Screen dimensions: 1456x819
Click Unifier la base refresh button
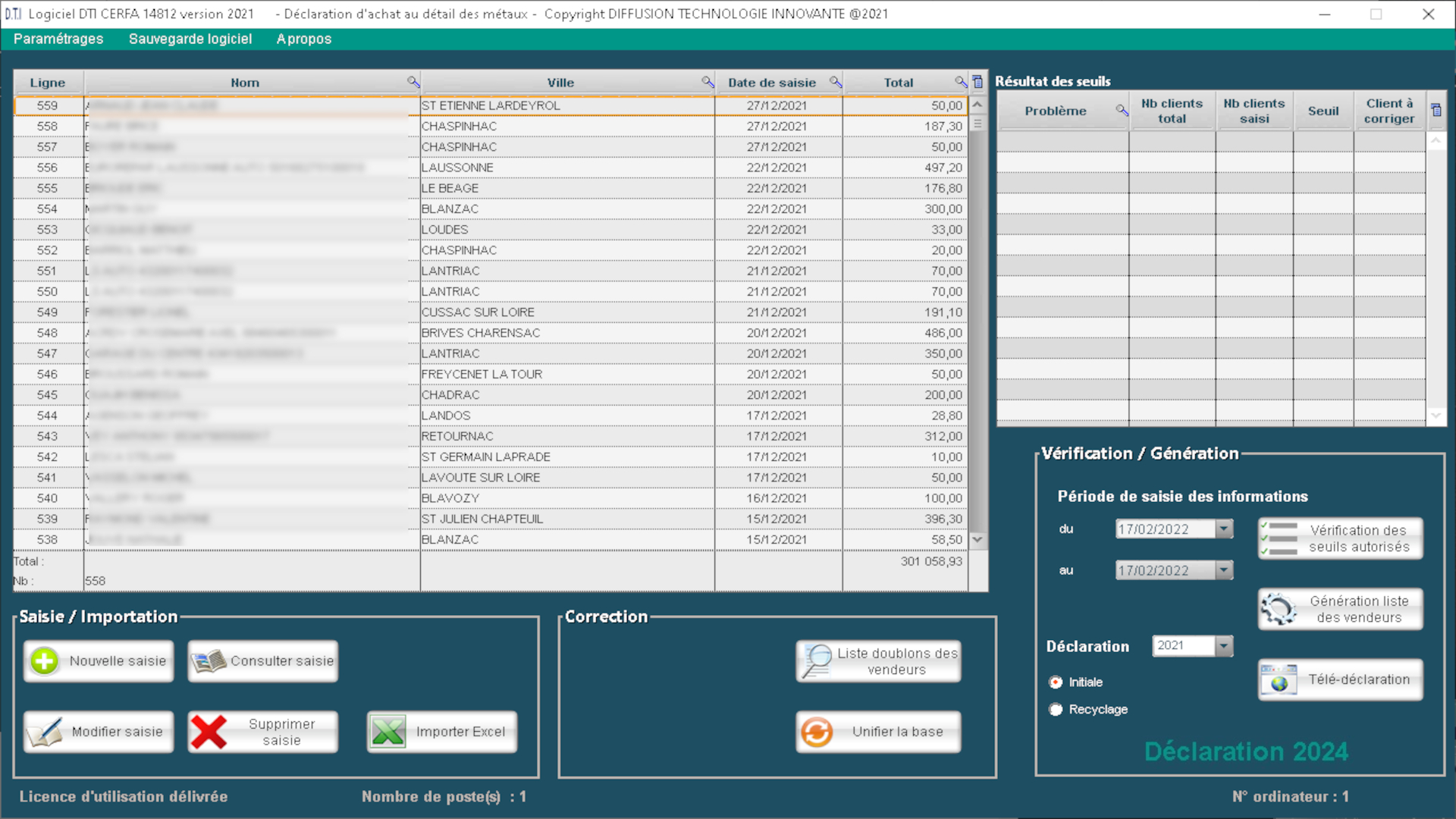(x=878, y=732)
